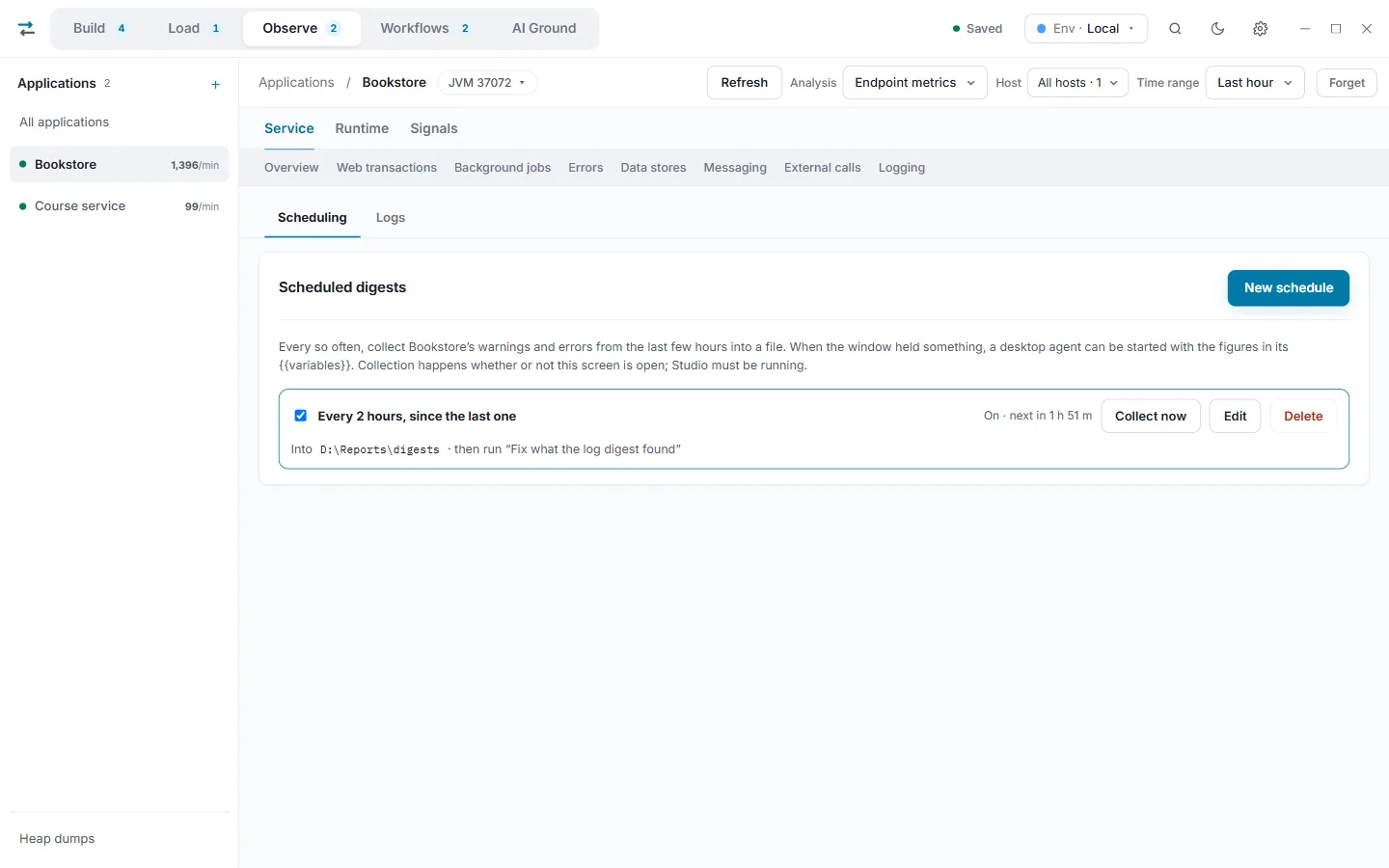The height and width of the screenshot is (868, 1389).
Task: Select the Scheduling tab
Action: coord(313,218)
